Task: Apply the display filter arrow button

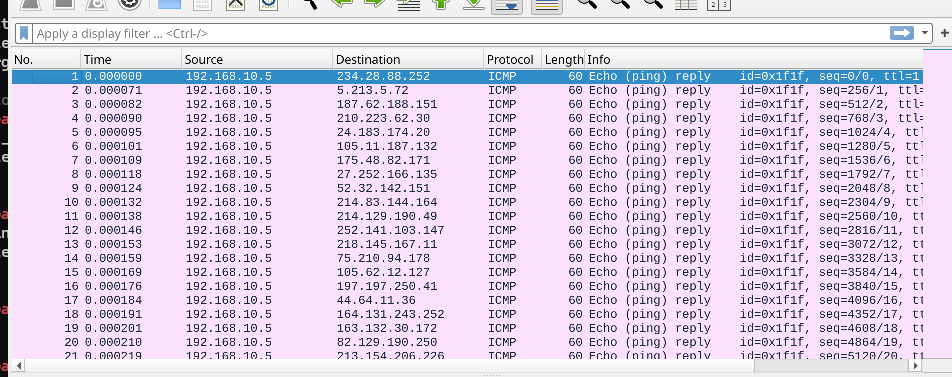Action: (902, 33)
